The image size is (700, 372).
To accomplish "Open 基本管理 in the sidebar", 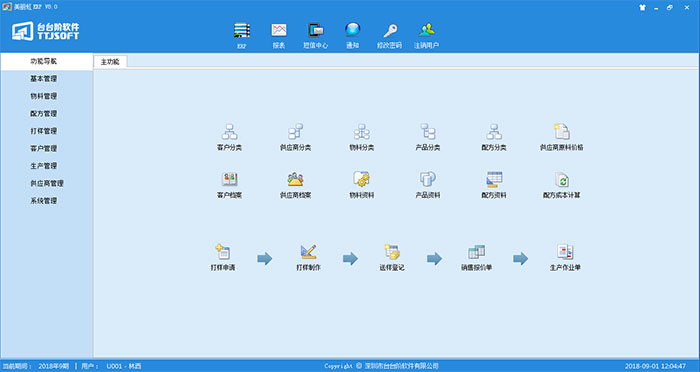I will pos(43,79).
